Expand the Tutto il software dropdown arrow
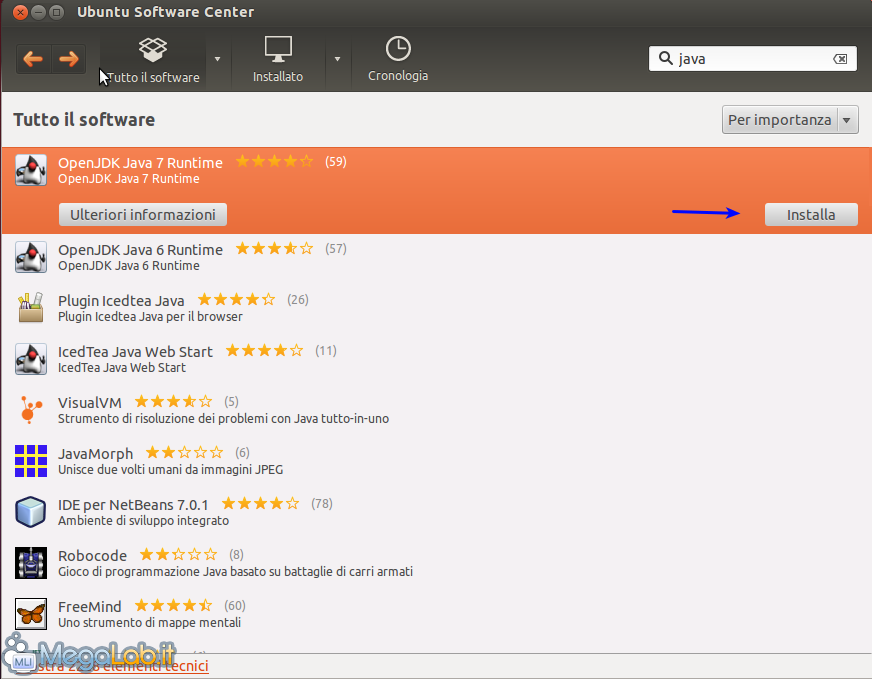Viewport: 872px width, 679px height. 217,59
